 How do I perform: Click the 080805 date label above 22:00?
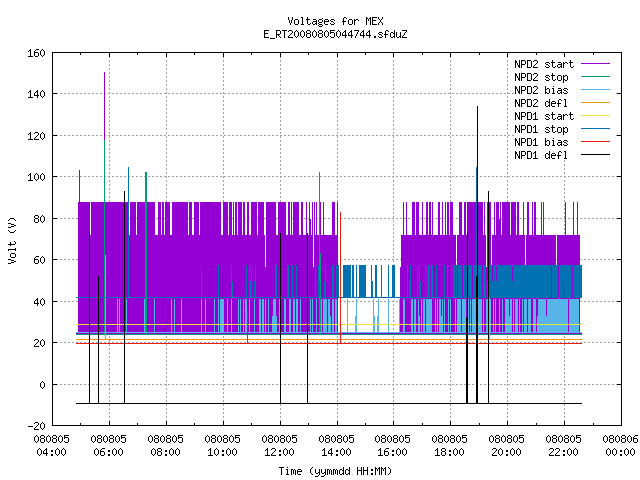[564, 439]
